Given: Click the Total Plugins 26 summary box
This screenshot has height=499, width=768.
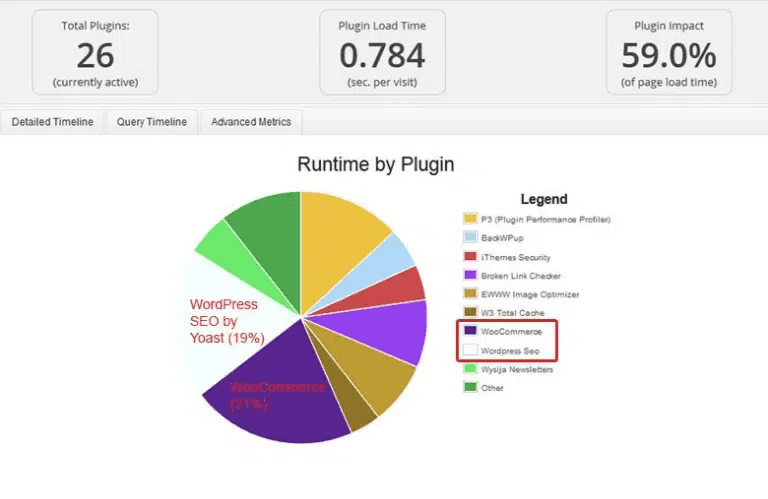Looking at the screenshot, I should [95, 52].
